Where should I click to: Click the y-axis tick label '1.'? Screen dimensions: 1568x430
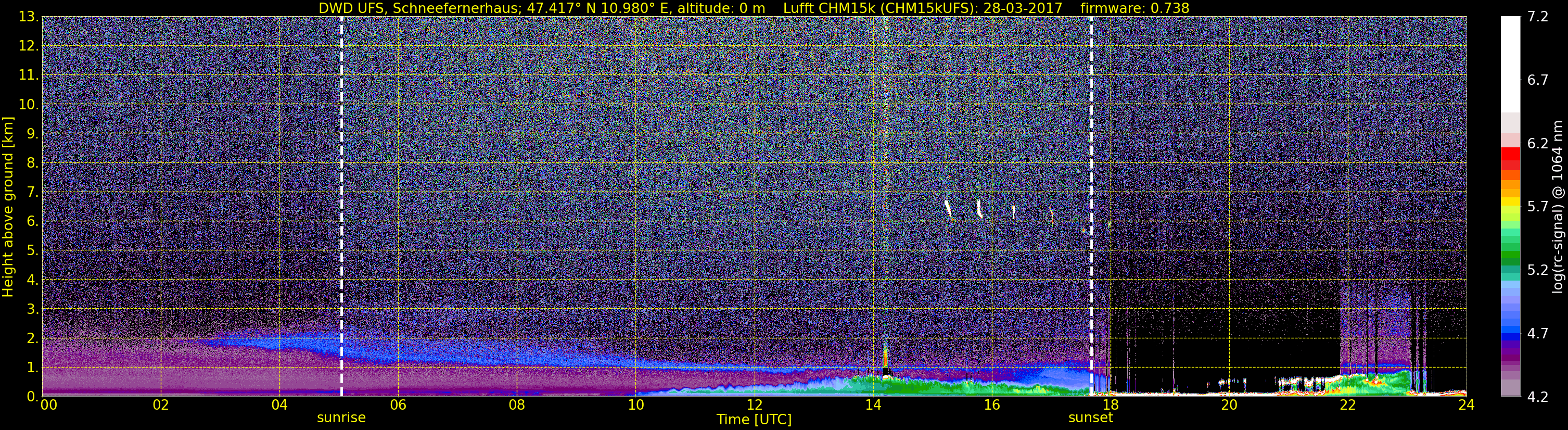(x=32, y=368)
